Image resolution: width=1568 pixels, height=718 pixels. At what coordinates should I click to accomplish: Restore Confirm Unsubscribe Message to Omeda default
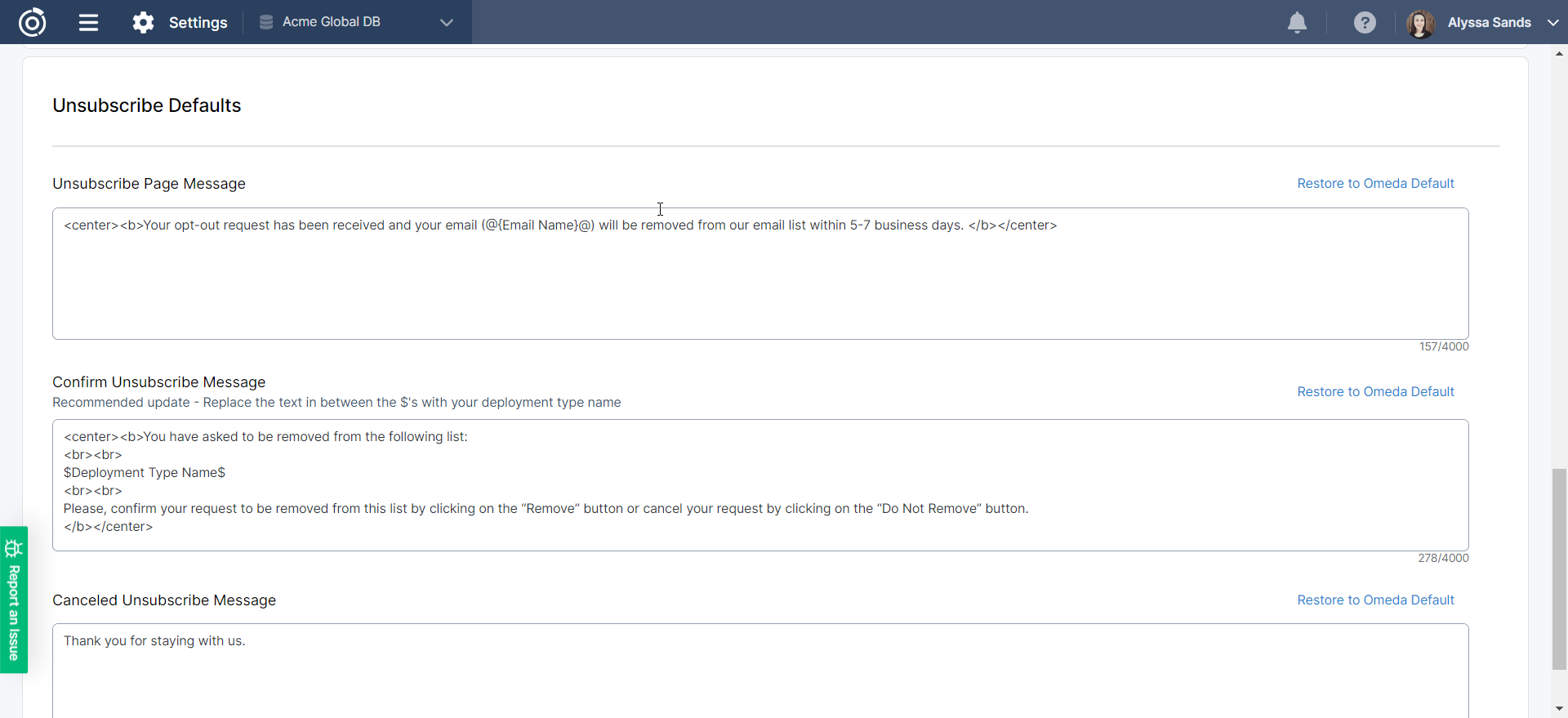1375,392
